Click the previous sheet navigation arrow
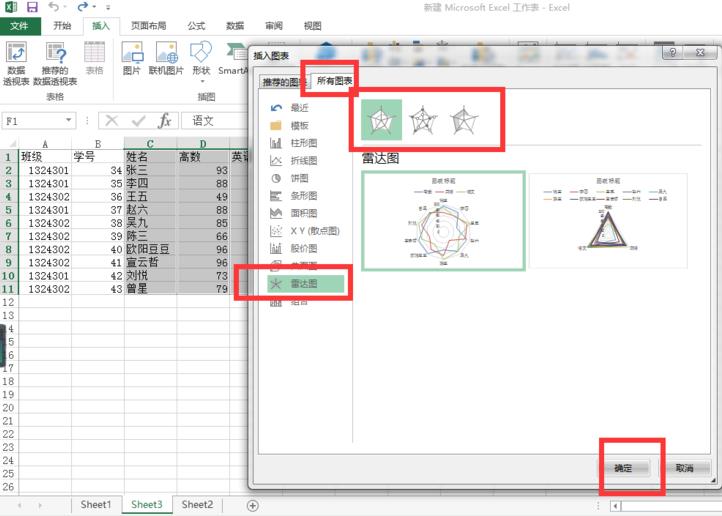 click(19, 505)
